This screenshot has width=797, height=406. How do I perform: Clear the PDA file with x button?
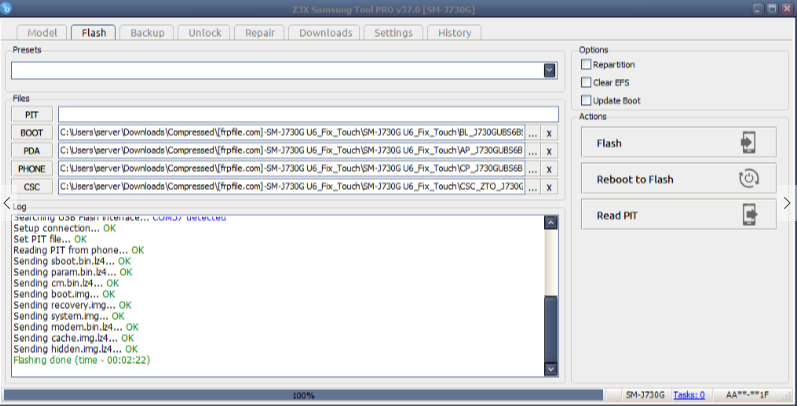click(549, 151)
